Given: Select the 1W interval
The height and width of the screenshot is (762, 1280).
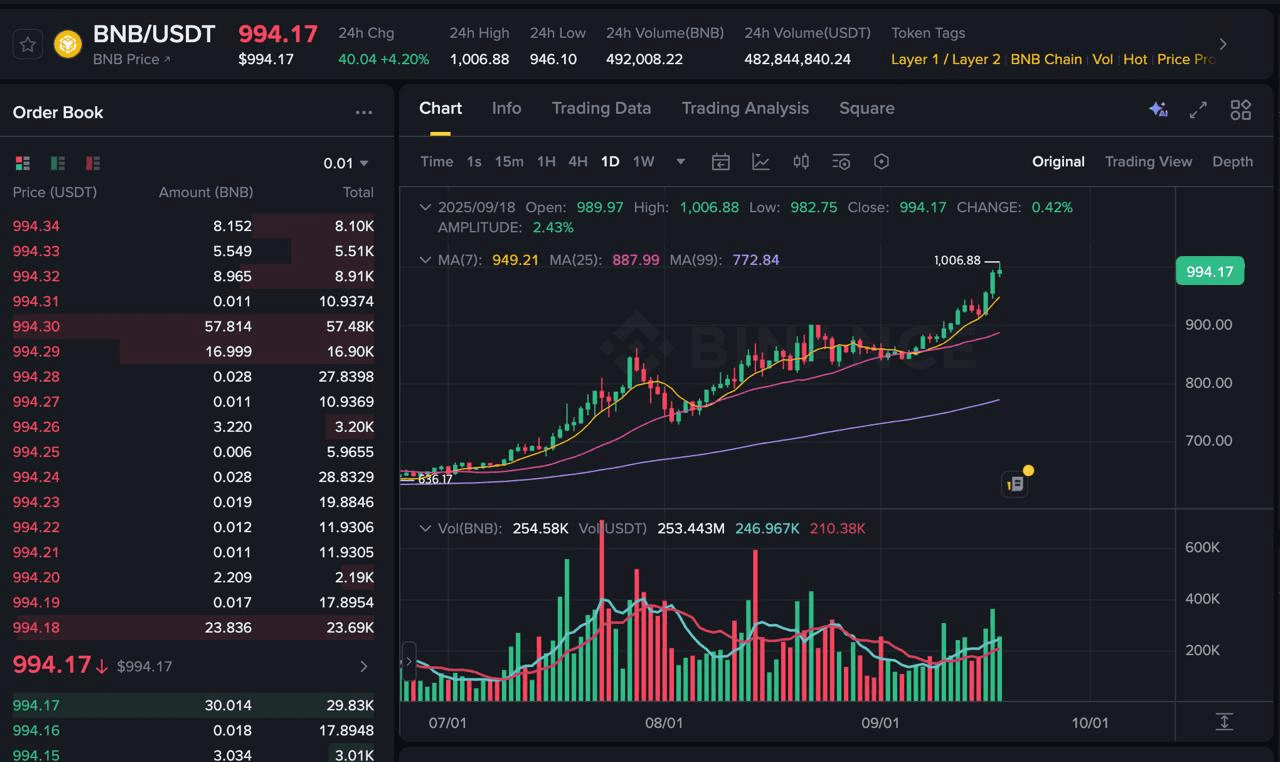Looking at the screenshot, I should tap(643, 162).
